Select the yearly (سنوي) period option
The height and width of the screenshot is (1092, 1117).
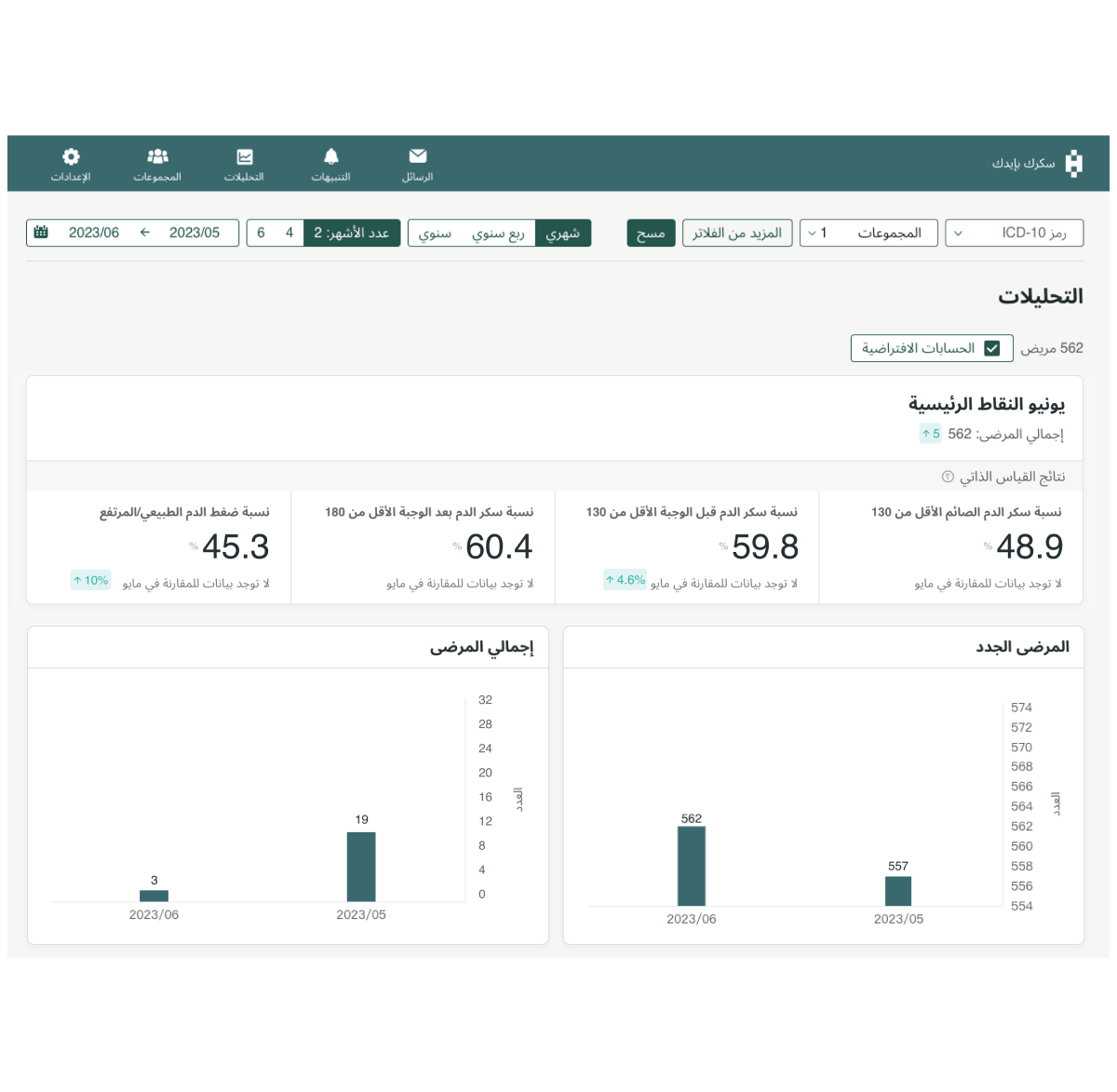(435, 233)
